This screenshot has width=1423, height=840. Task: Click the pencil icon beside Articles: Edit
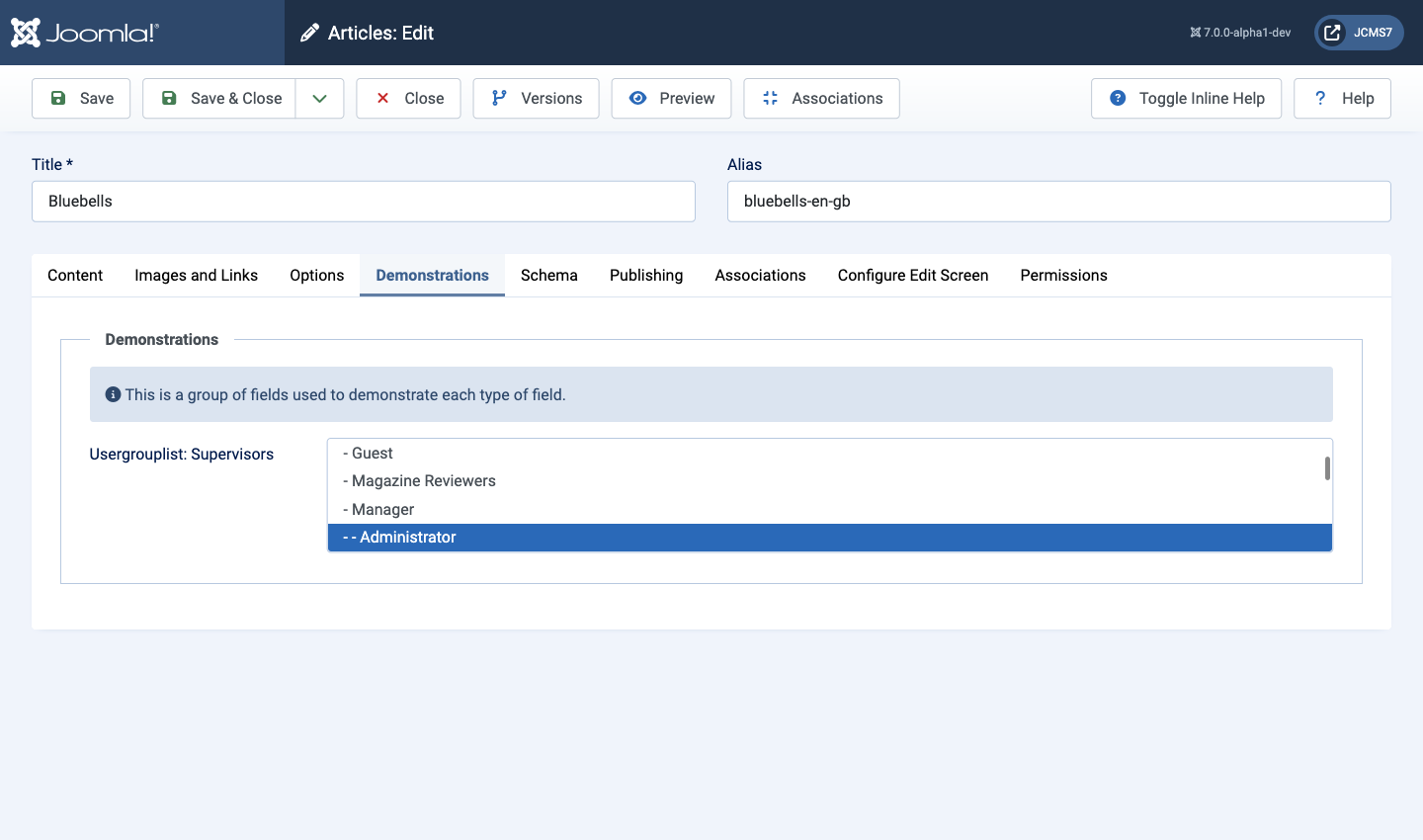tap(309, 33)
